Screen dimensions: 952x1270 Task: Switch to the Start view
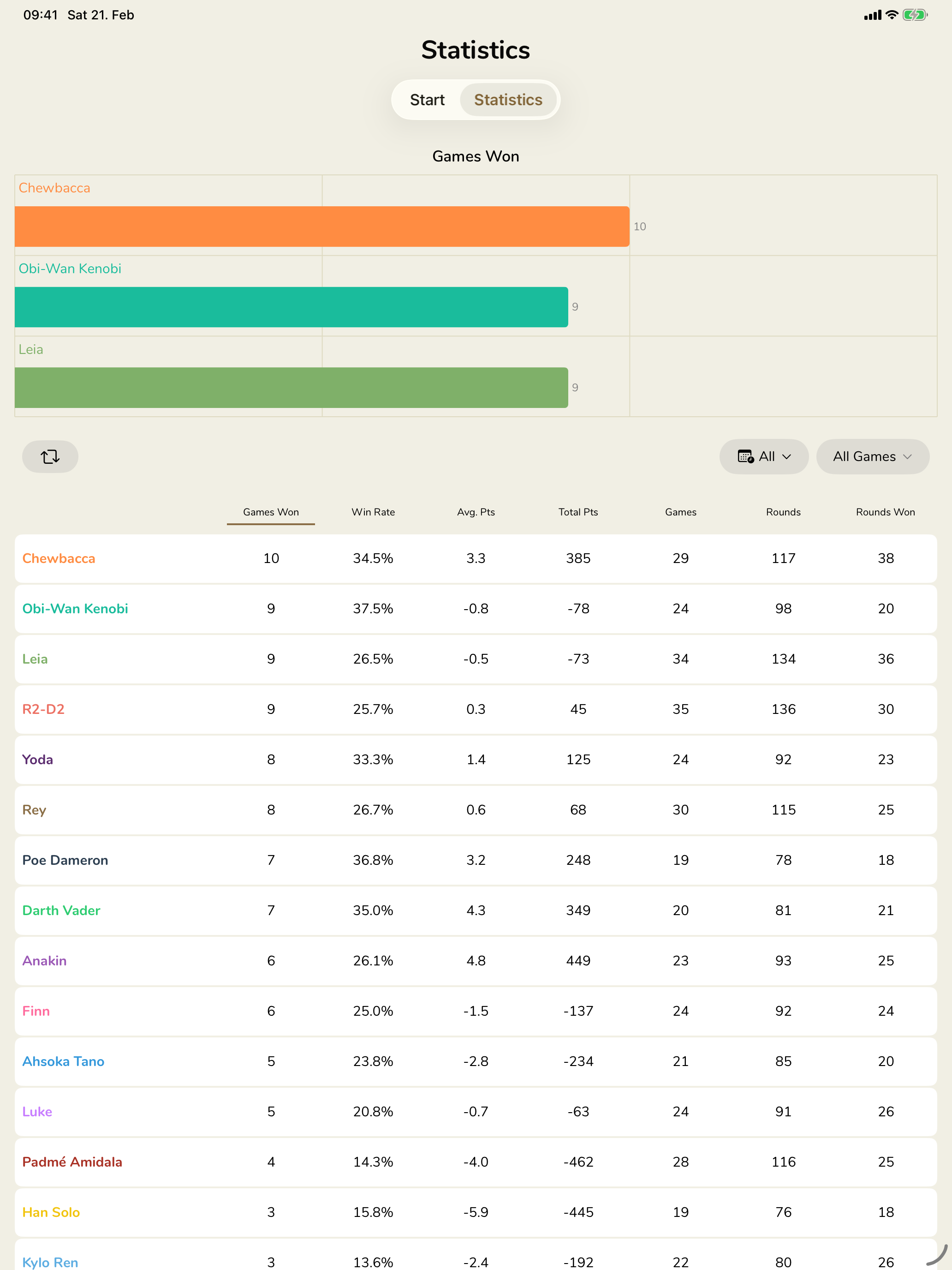pyautogui.click(x=427, y=99)
